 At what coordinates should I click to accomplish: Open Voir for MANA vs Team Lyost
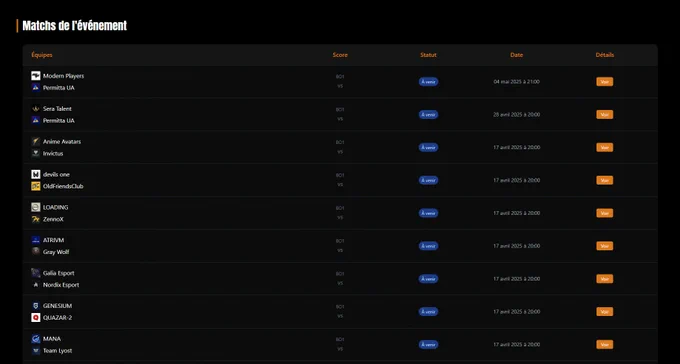coord(605,344)
